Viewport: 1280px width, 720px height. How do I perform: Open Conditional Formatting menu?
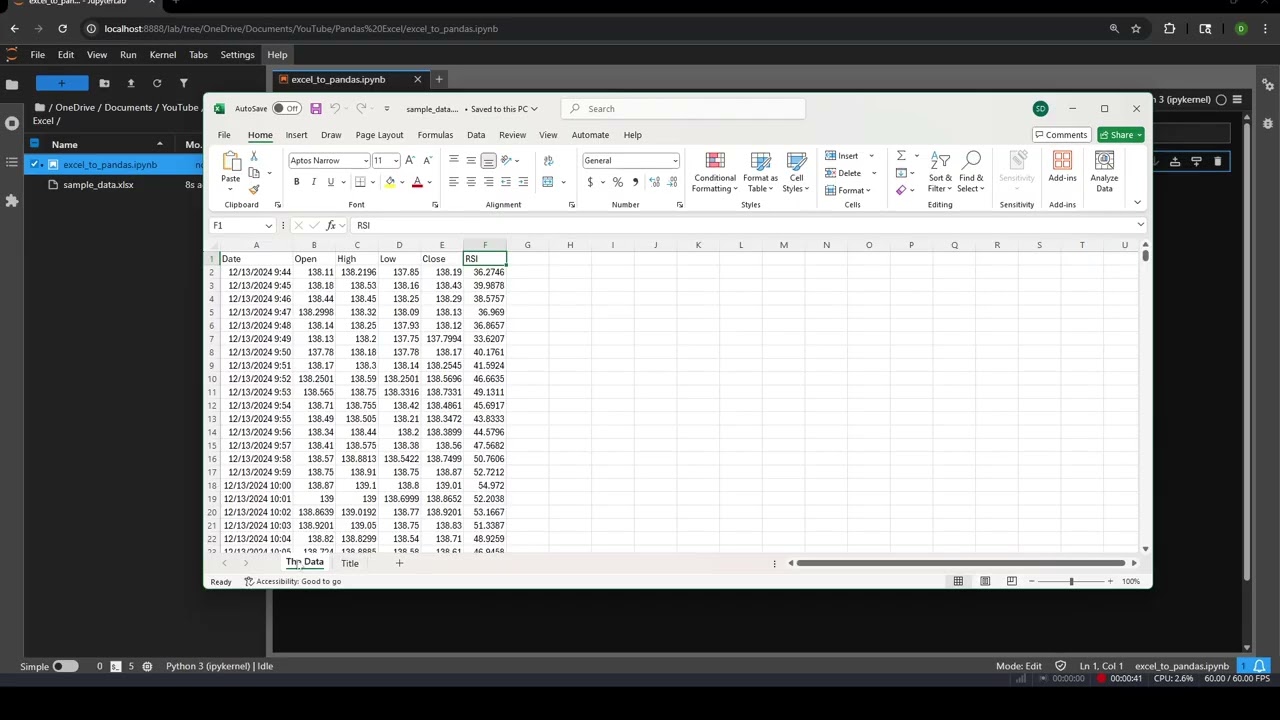coord(714,172)
